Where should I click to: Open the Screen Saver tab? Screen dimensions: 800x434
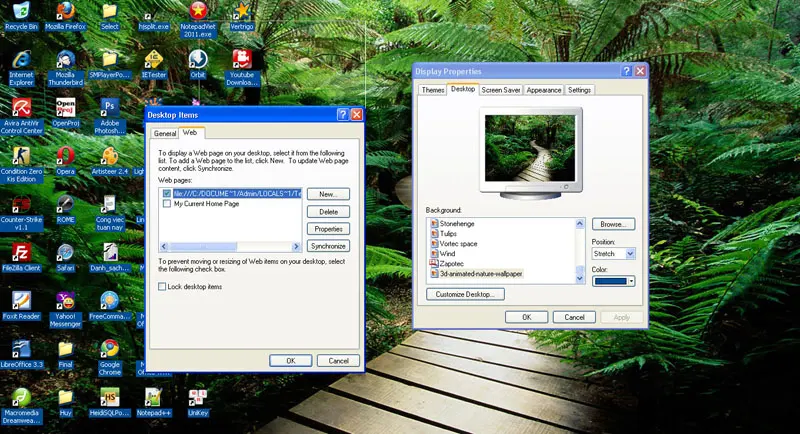point(501,90)
